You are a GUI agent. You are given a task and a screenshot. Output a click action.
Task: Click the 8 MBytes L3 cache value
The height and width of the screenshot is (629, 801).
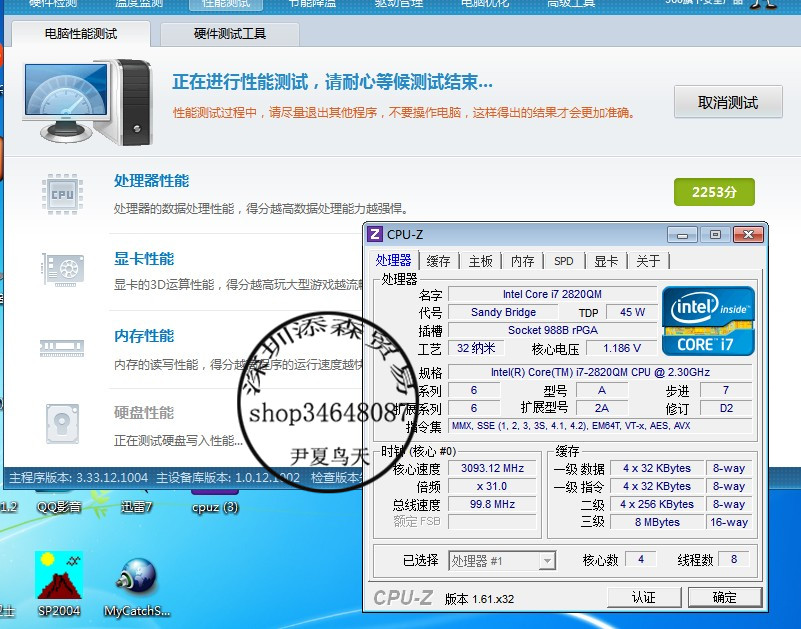pyautogui.click(x=657, y=522)
